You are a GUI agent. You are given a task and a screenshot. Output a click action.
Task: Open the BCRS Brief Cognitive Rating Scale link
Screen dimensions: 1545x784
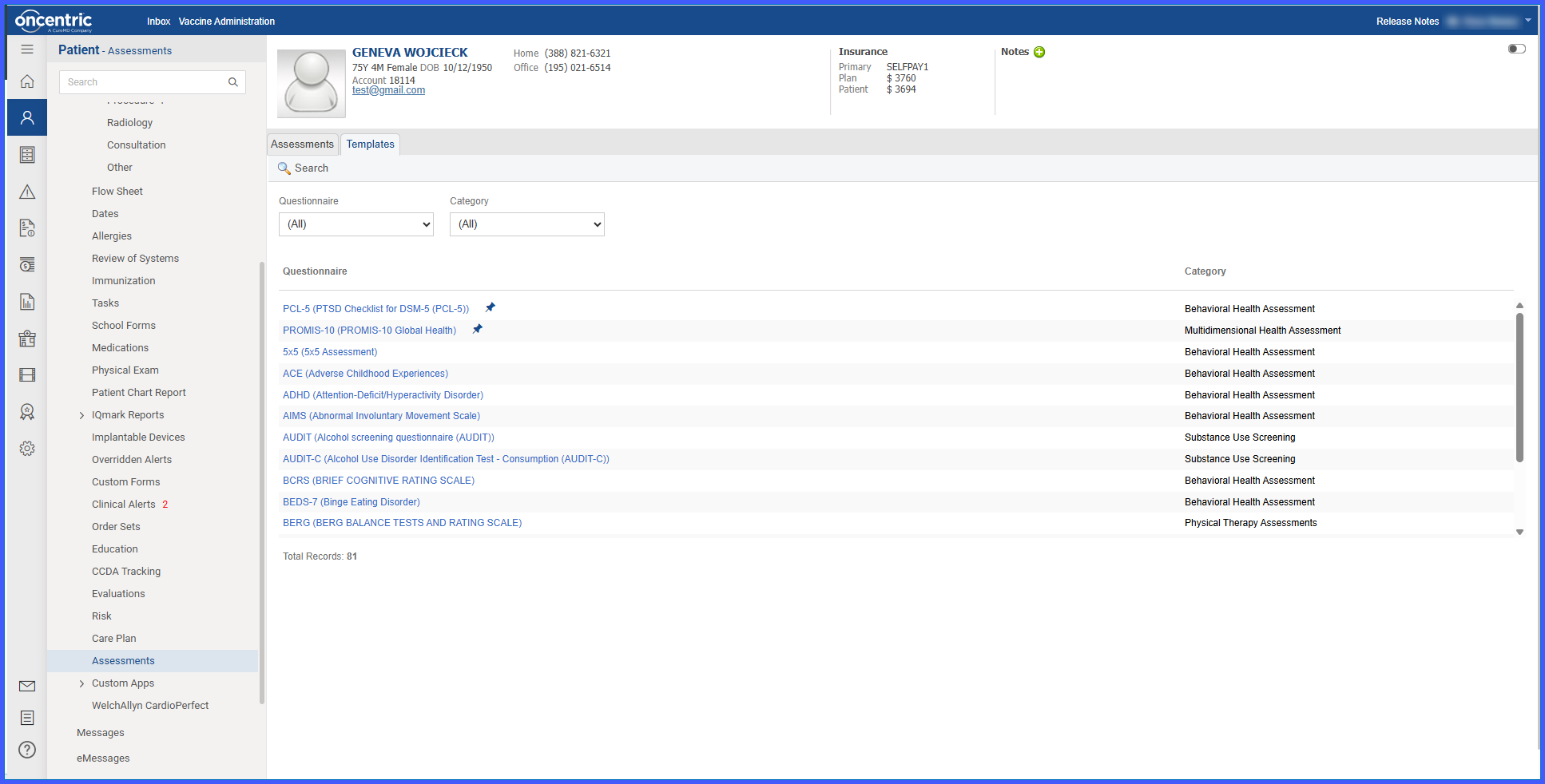pyautogui.click(x=379, y=481)
